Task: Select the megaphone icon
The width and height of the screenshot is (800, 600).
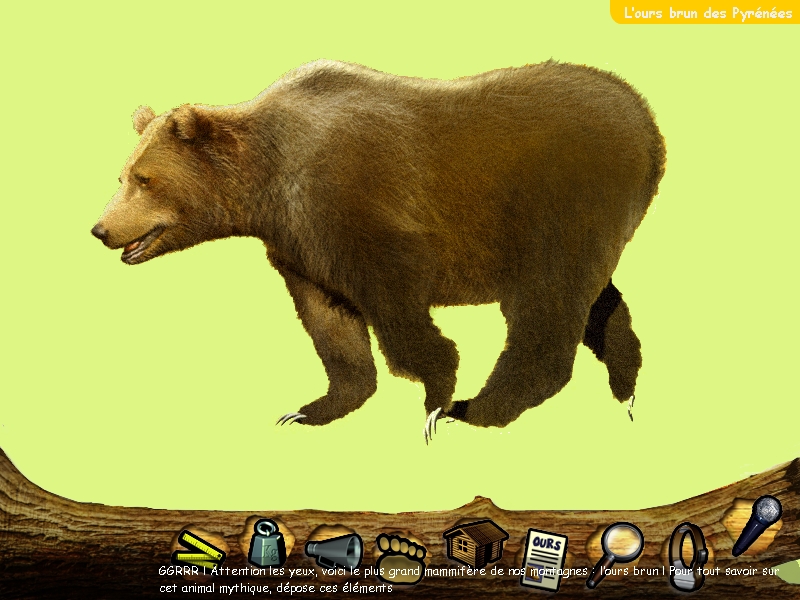Action: pos(334,548)
